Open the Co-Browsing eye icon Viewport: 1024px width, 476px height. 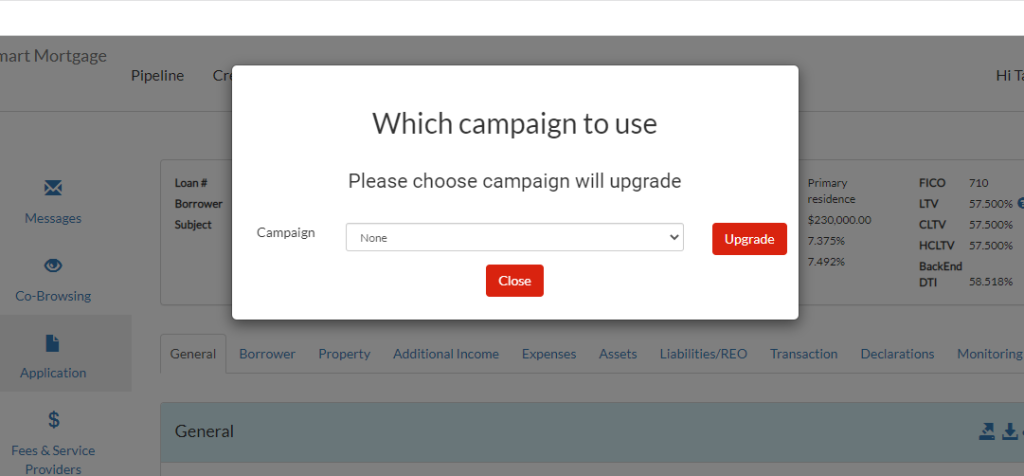pyautogui.click(x=53, y=265)
